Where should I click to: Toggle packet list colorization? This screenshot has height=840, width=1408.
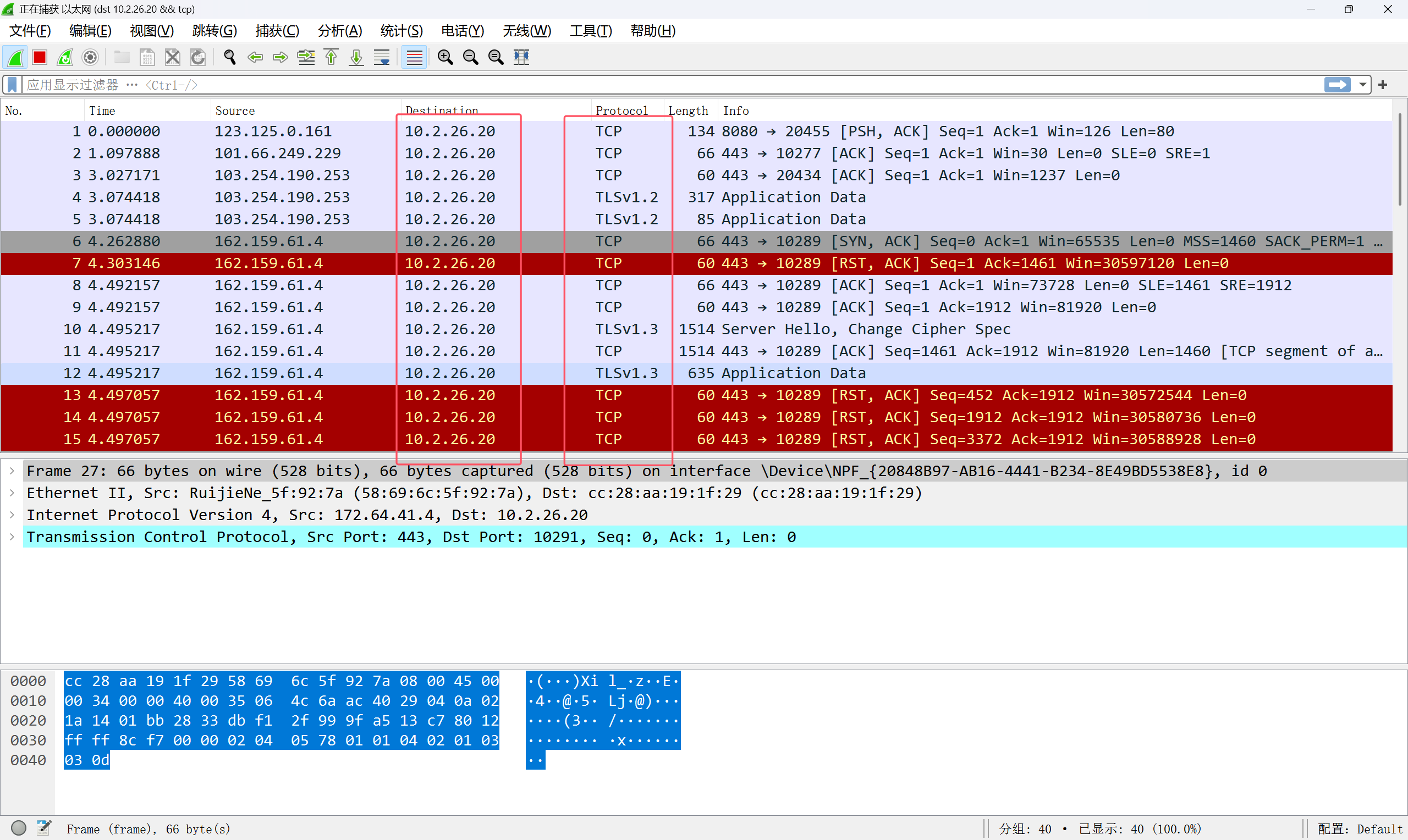[x=414, y=57]
